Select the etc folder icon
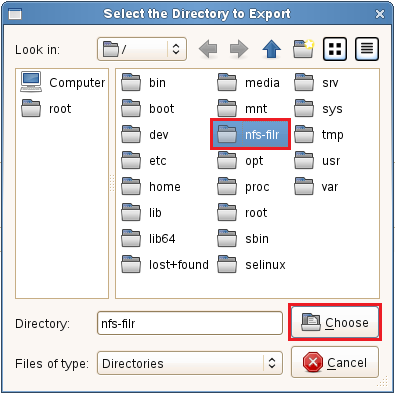Screen dimensions: 395x394 pos(131,160)
